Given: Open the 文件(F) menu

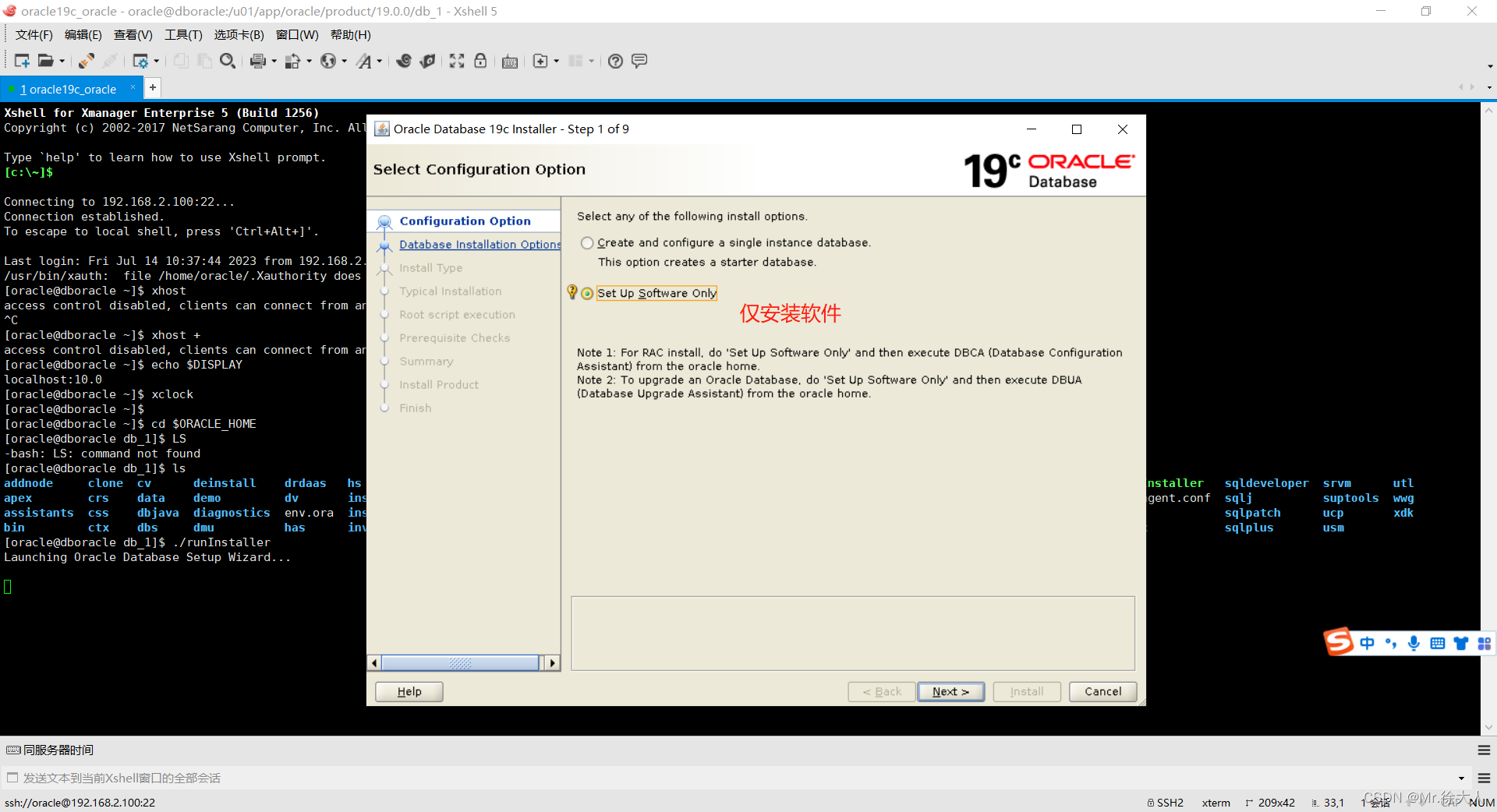Looking at the screenshot, I should click(34, 35).
